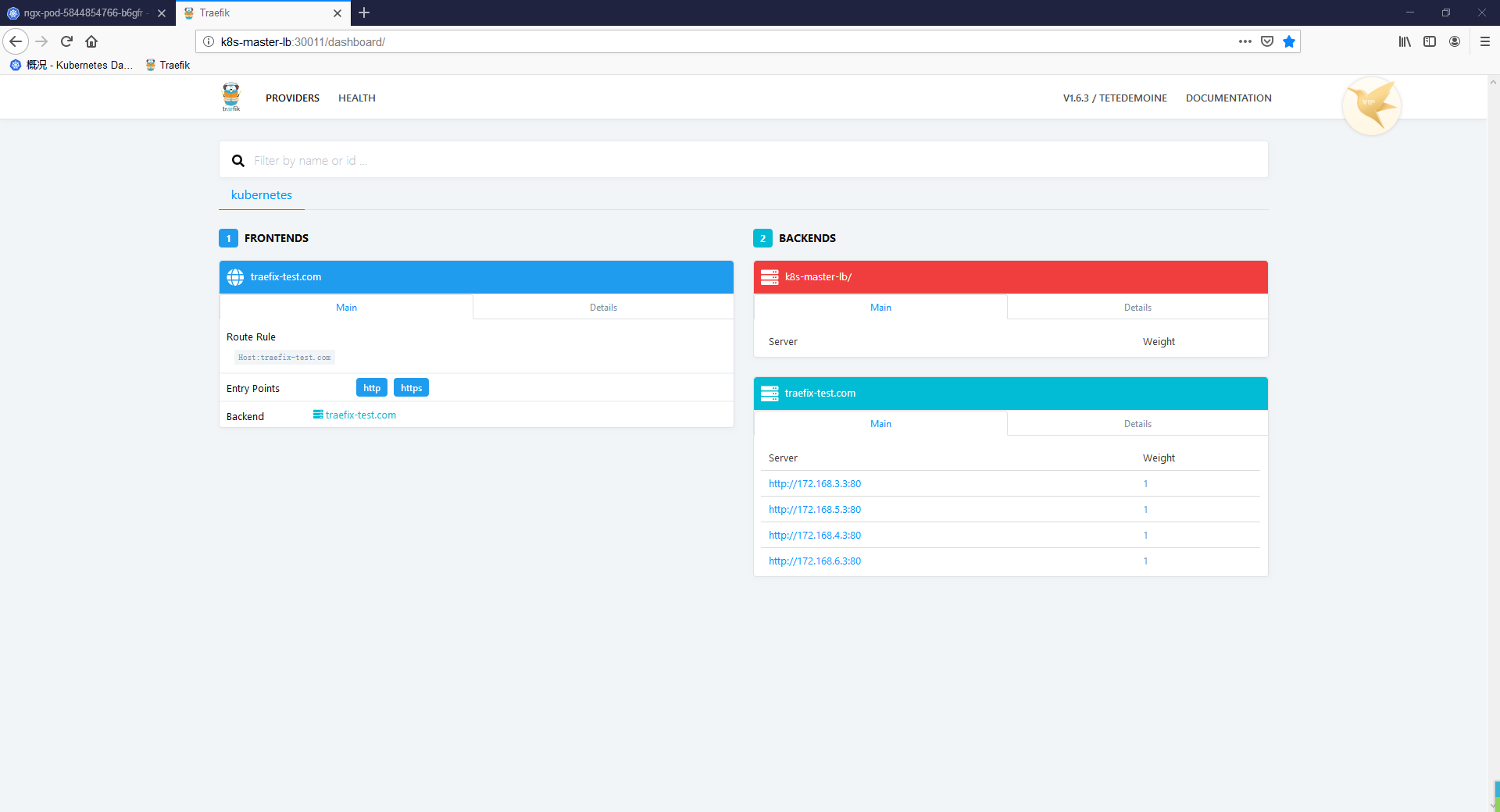
Task: Click server icon on k8s-master-lb/ backend header
Action: [x=770, y=277]
